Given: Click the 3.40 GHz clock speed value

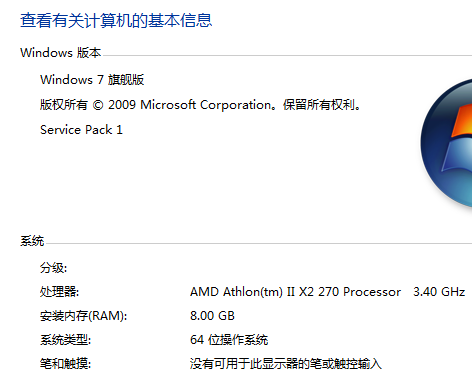Looking at the screenshot, I should 439,292.
